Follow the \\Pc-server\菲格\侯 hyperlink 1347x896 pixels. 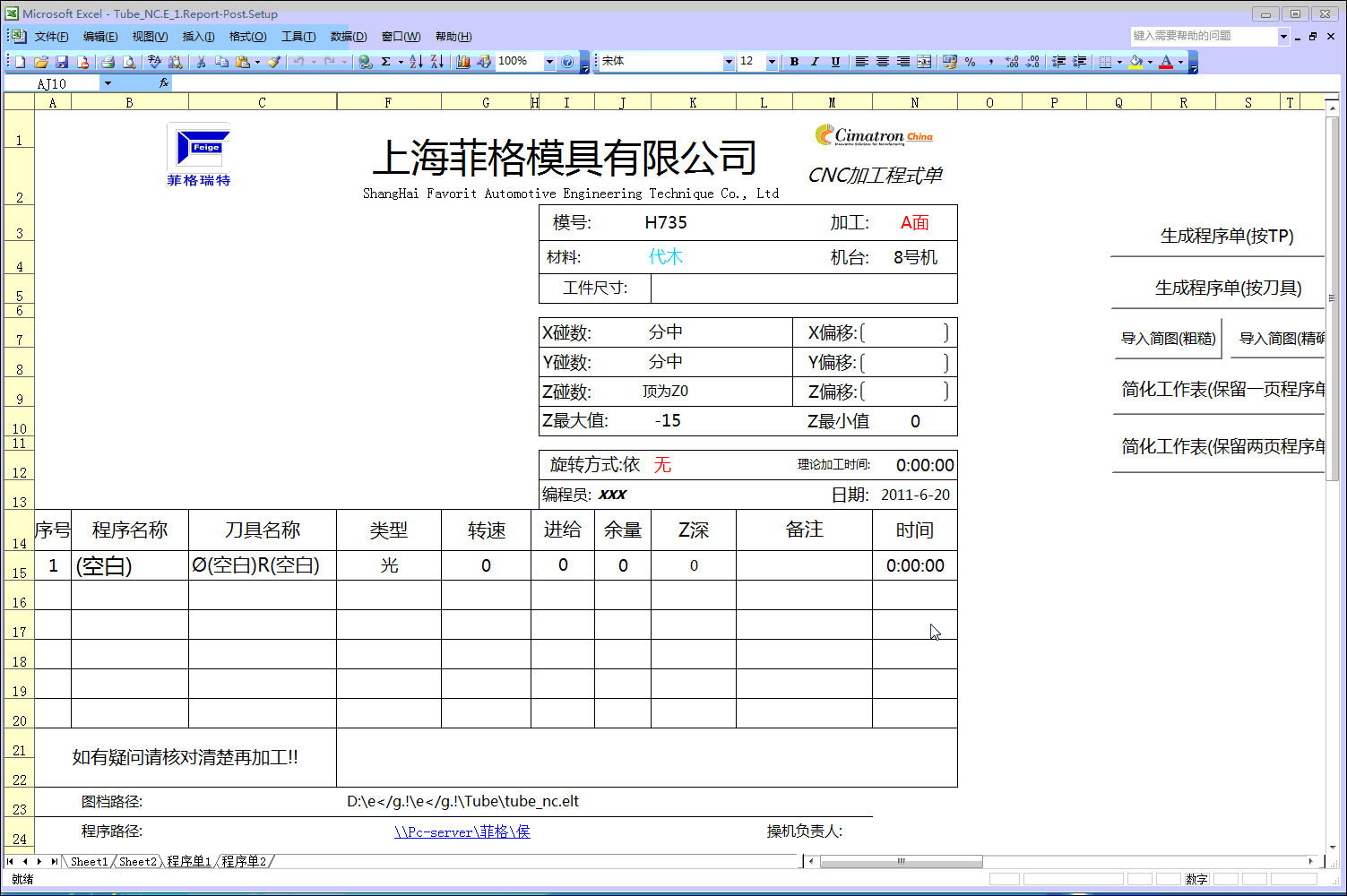tap(462, 831)
